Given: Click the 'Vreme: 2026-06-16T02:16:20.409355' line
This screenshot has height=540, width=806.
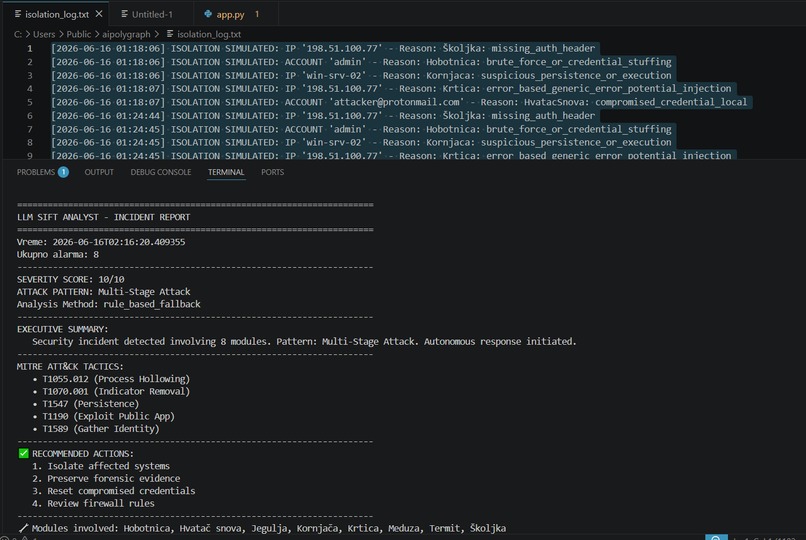Looking at the screenshot, I should coord(101,242).
